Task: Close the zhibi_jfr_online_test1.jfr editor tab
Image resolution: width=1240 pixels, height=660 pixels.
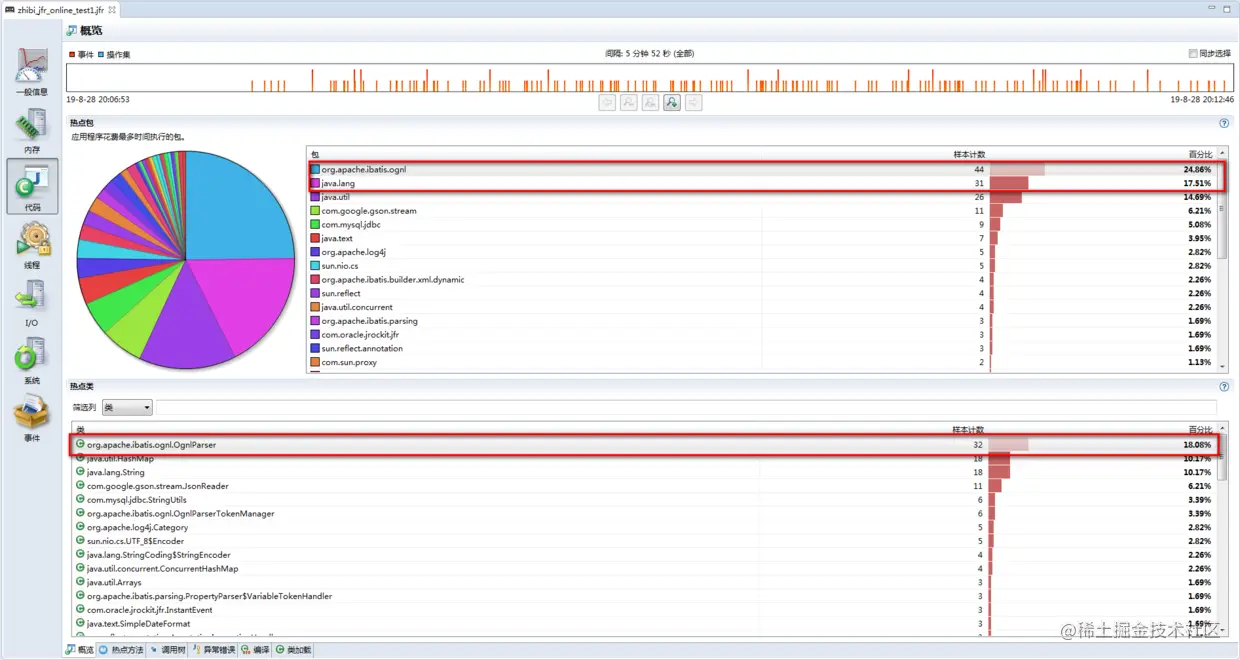Action: tap(110, 9)
